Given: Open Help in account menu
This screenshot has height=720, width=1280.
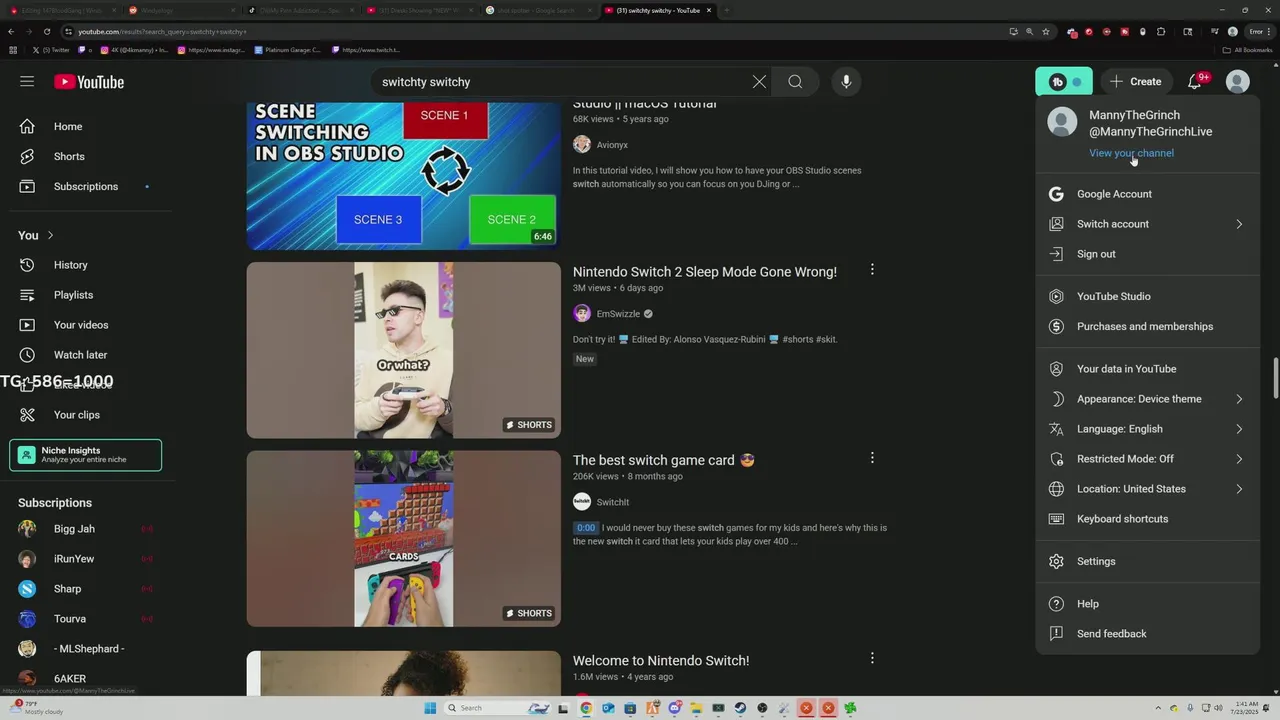Looking at the screenshot, I should tap(1147, 604).
